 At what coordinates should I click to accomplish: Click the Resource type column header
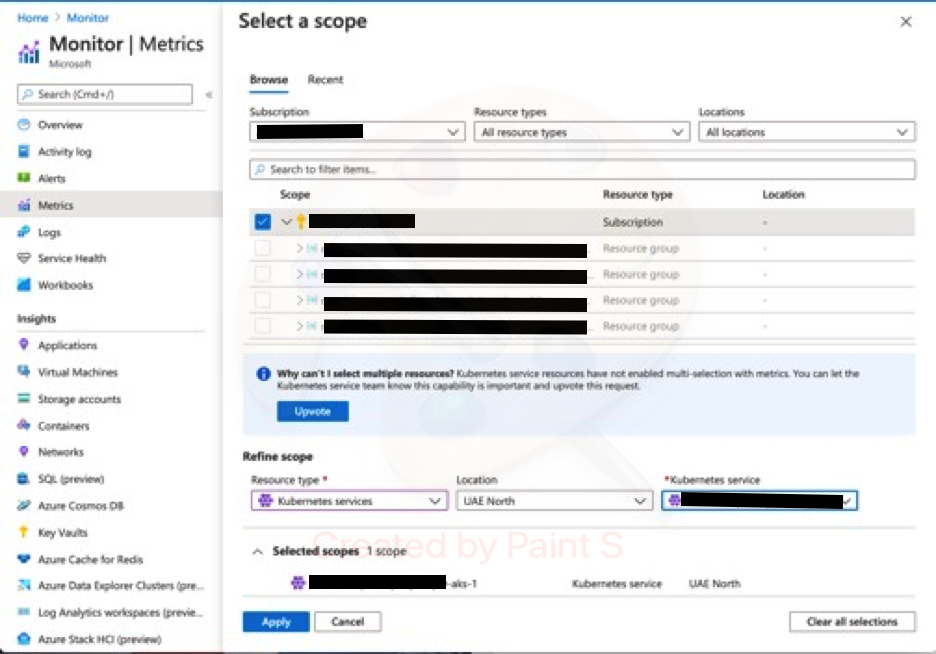point(638,195)
